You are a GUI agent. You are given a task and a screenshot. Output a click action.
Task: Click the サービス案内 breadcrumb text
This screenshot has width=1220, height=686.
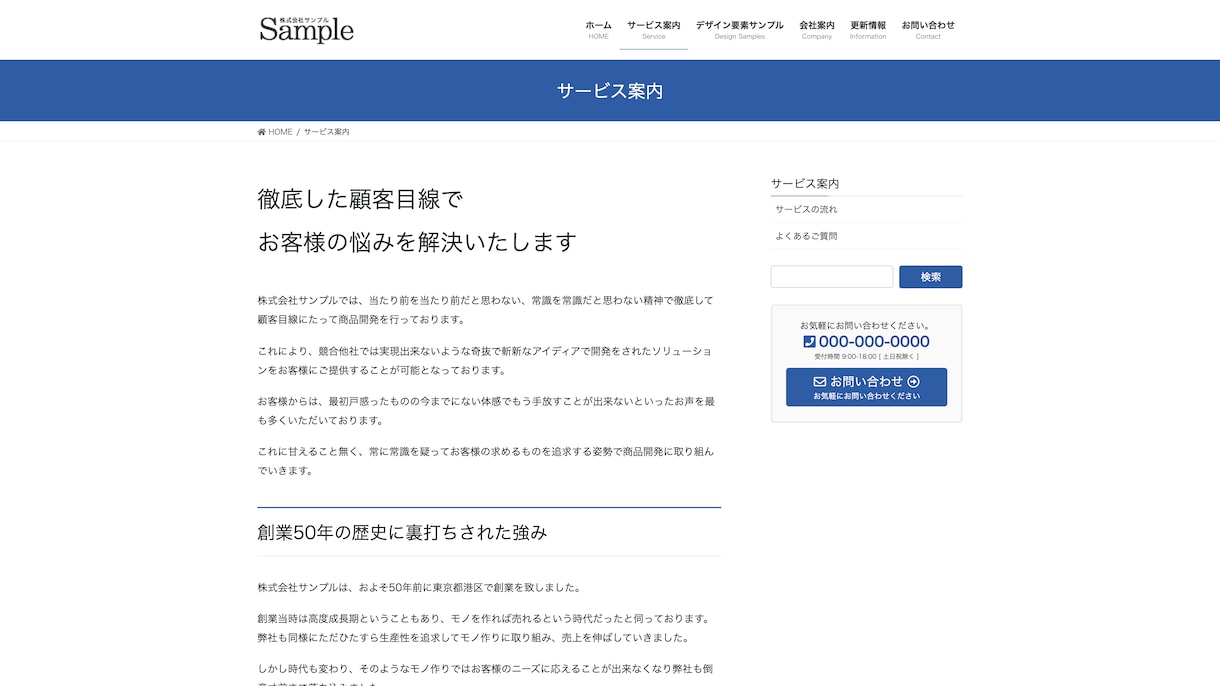point(327,132)
